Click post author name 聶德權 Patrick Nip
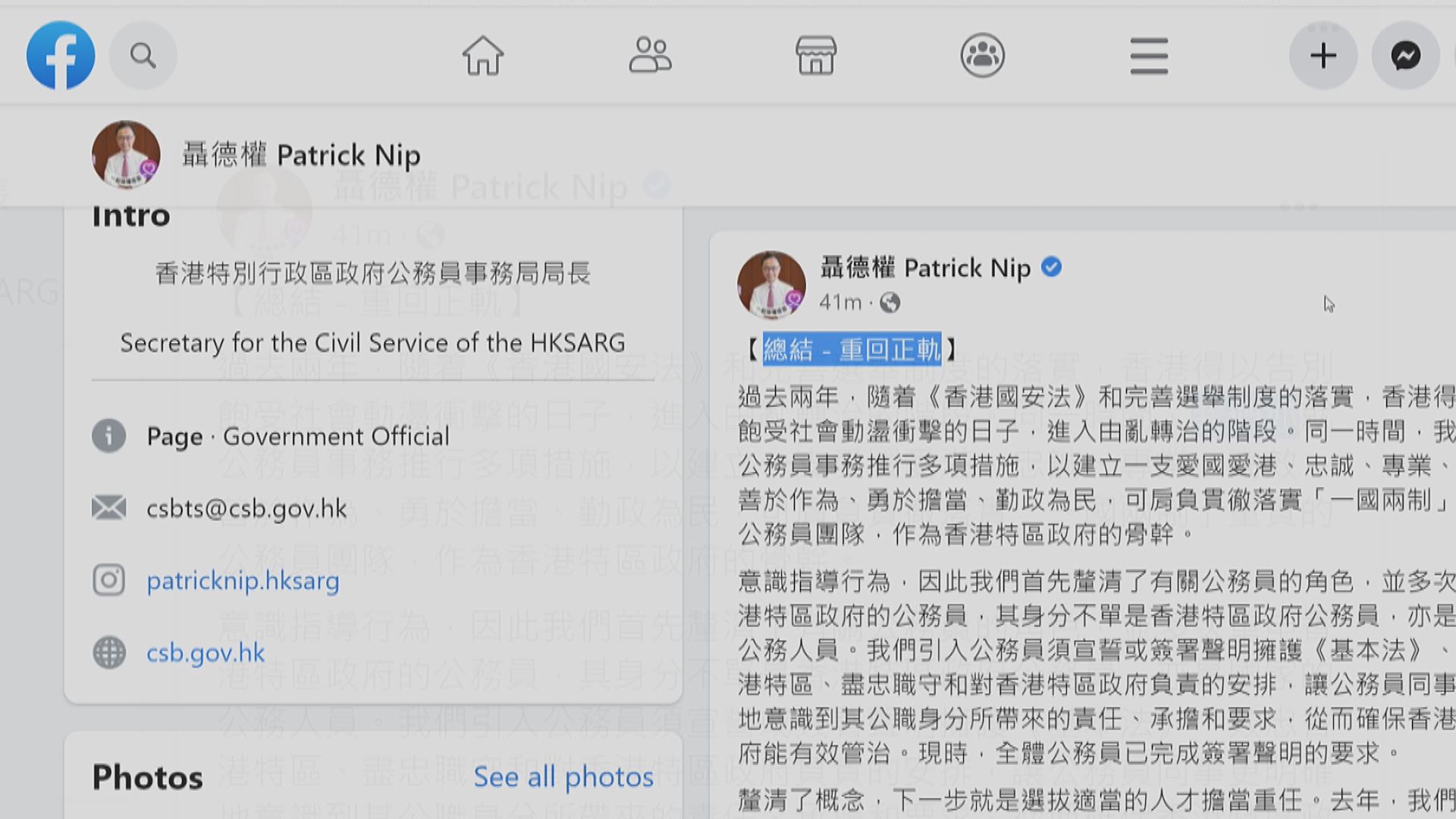1456x819 pixels. point(925,268)
